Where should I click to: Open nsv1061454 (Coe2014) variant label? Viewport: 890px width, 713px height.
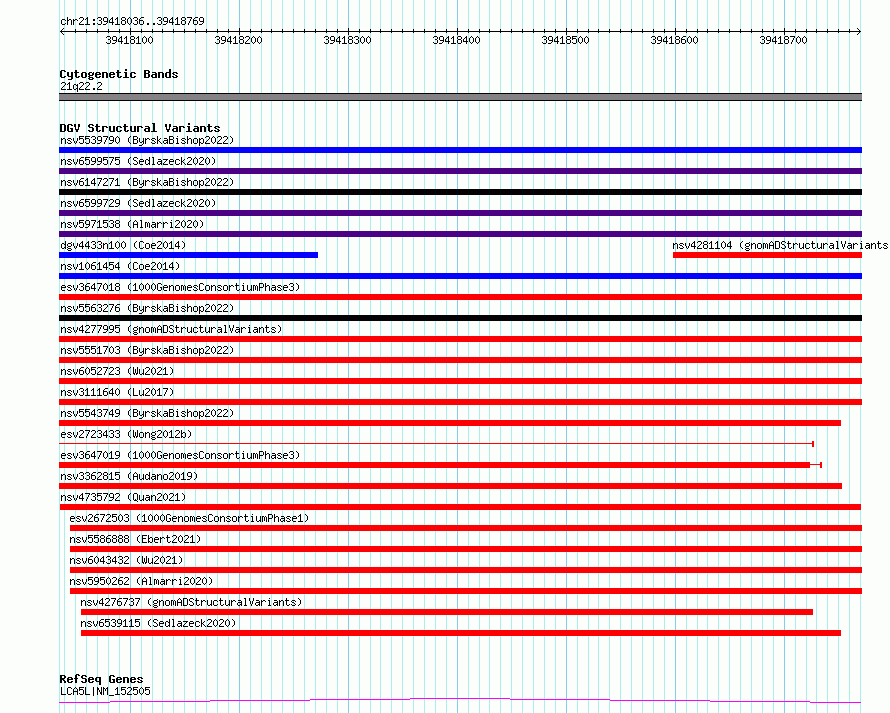120,266
